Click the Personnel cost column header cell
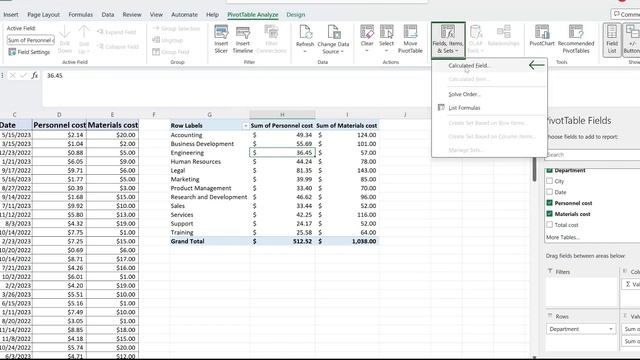 pos(59,125)
